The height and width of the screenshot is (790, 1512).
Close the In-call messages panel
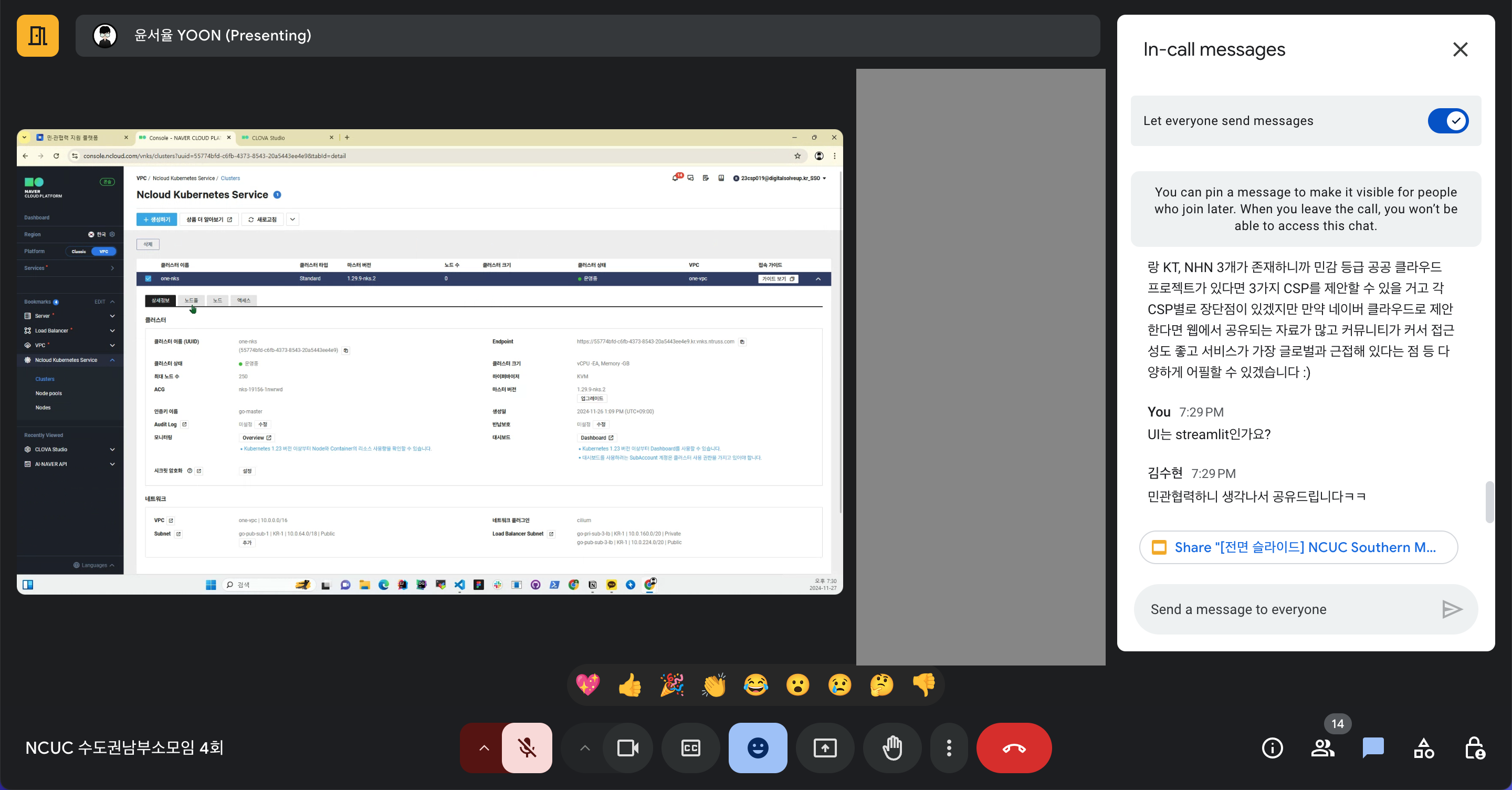1459,49
